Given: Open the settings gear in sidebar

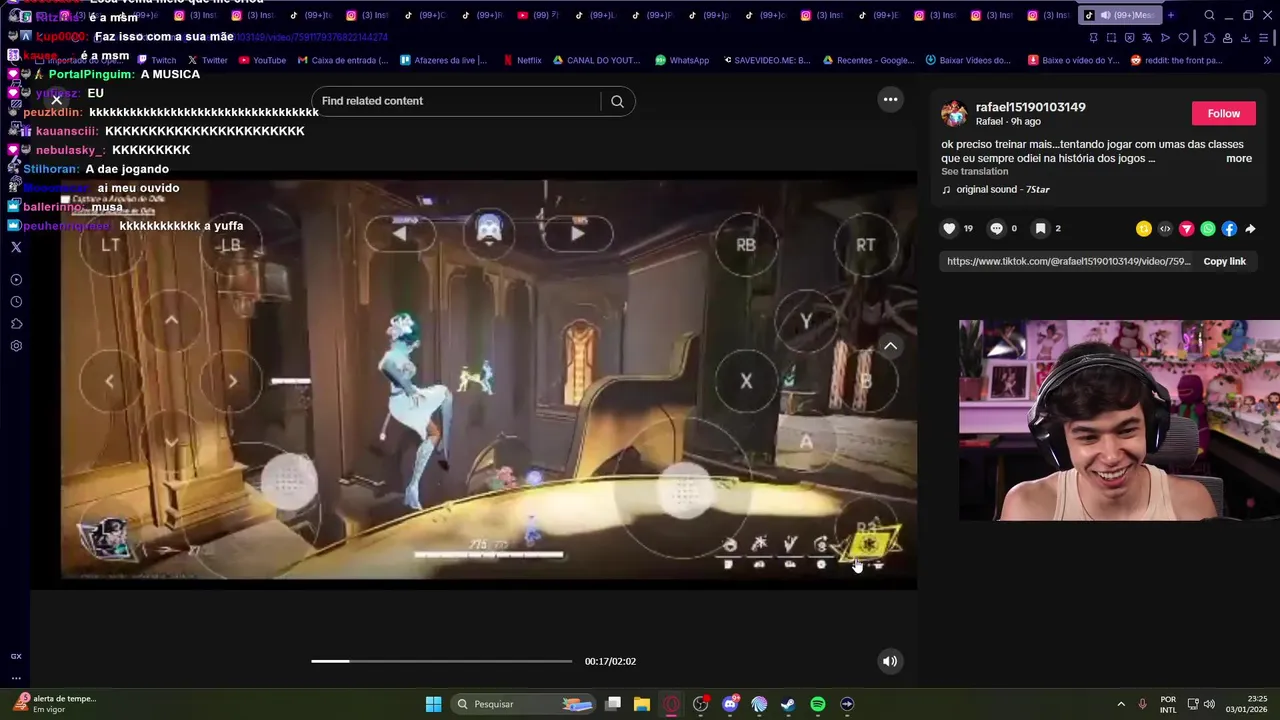Looking at the screenshot, I should tap(16, 346).
